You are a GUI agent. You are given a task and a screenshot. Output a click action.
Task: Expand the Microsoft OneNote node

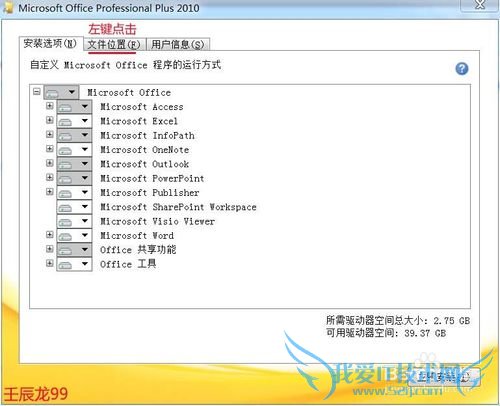[x=49, y=149]
